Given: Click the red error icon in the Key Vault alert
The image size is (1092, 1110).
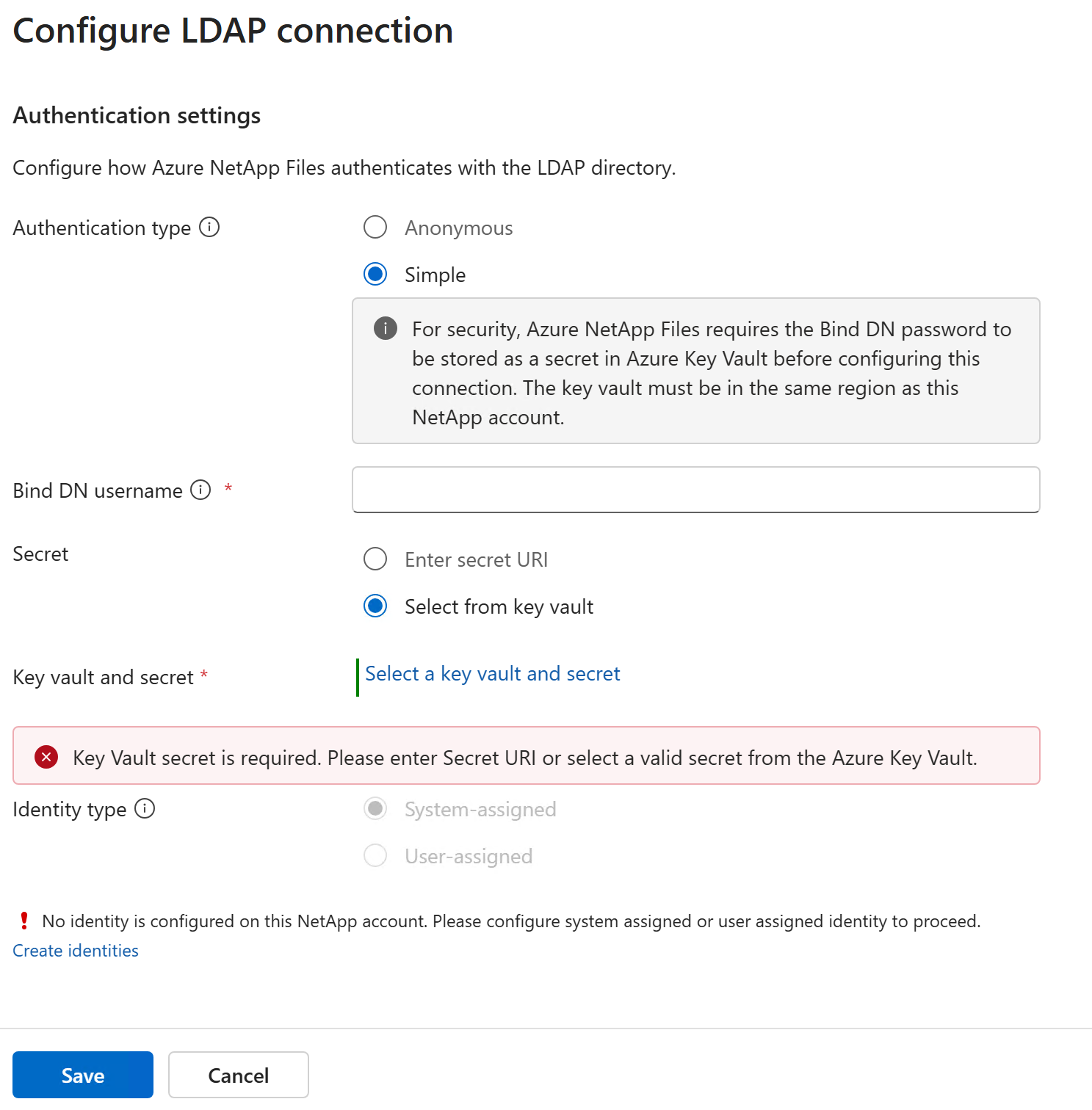Looking at the screenshot, I should pyautogui.click(x=46, y=757).
